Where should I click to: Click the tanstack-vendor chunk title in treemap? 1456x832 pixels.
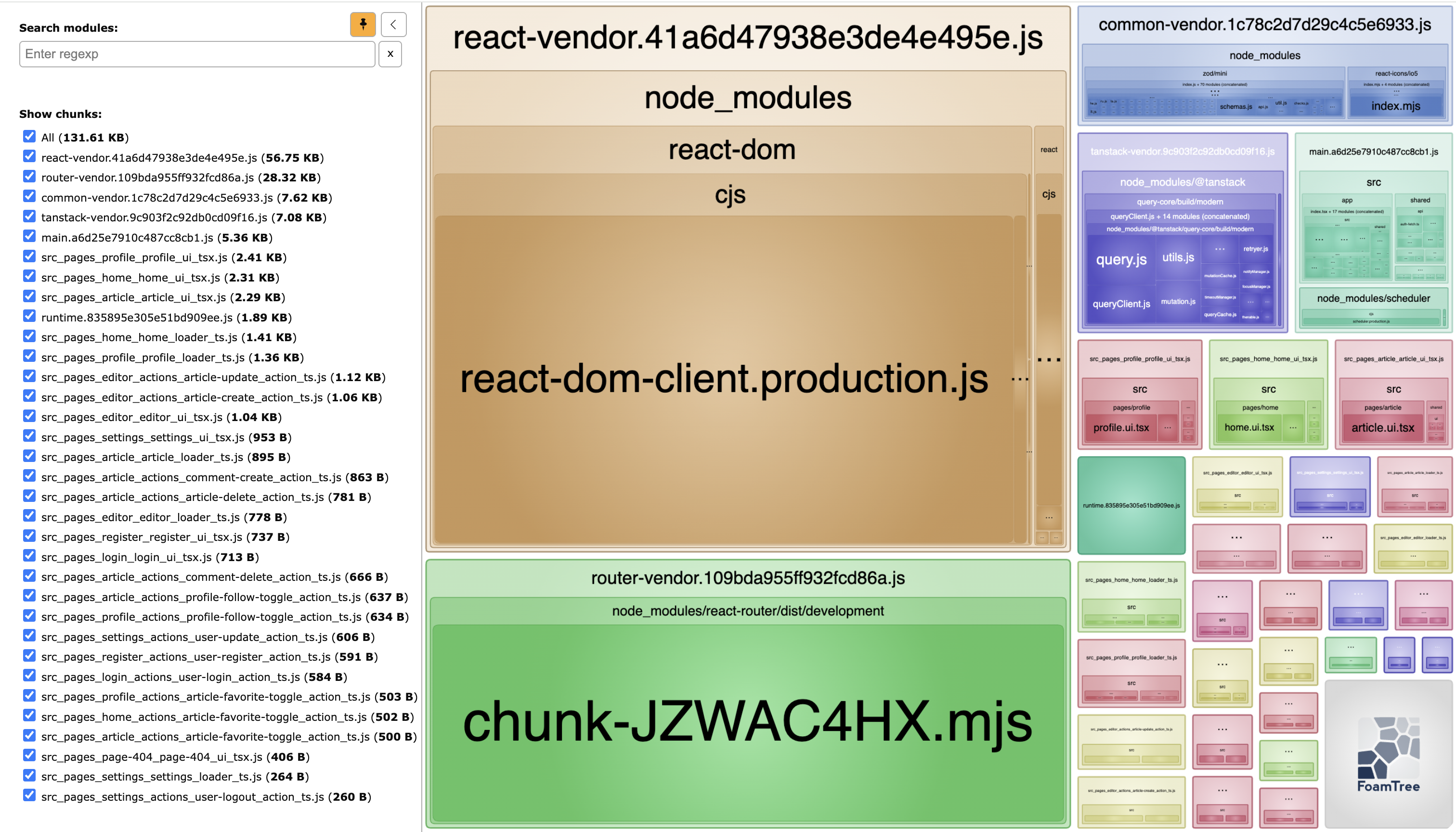click(x=1182, y=152)
